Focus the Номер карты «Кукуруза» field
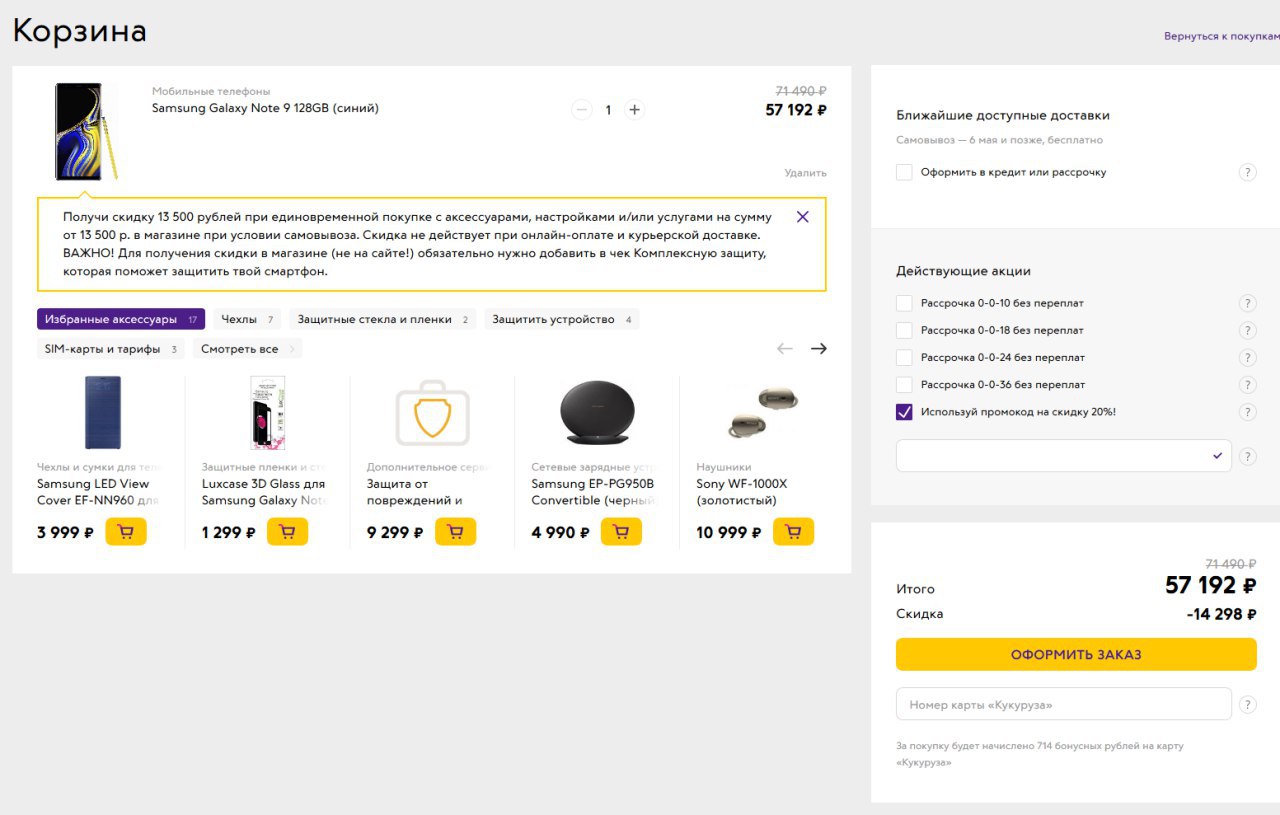The image size is (1280, 815). [x=1064, y=704]
